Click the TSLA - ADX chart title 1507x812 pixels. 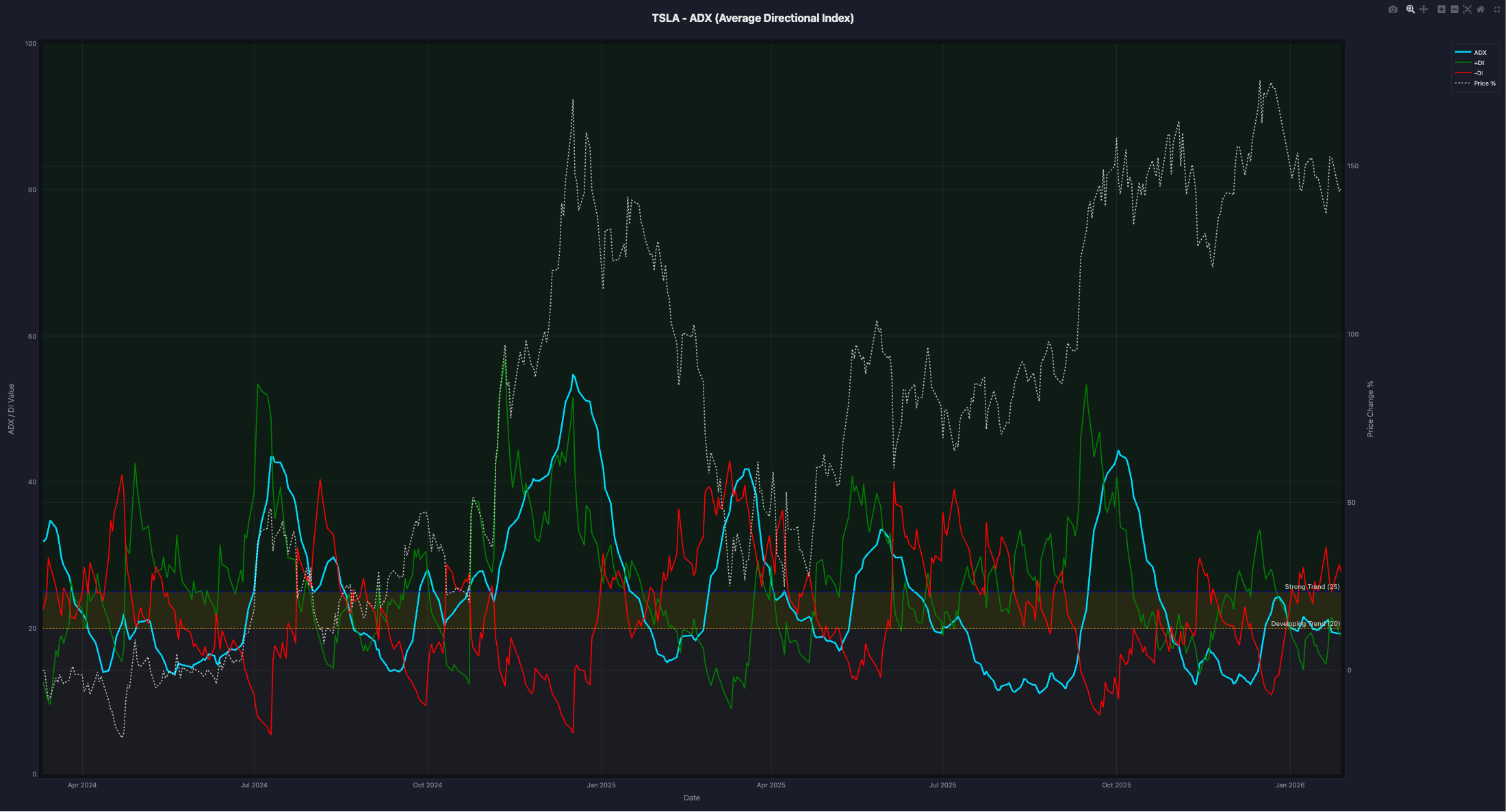click(753, 18)
